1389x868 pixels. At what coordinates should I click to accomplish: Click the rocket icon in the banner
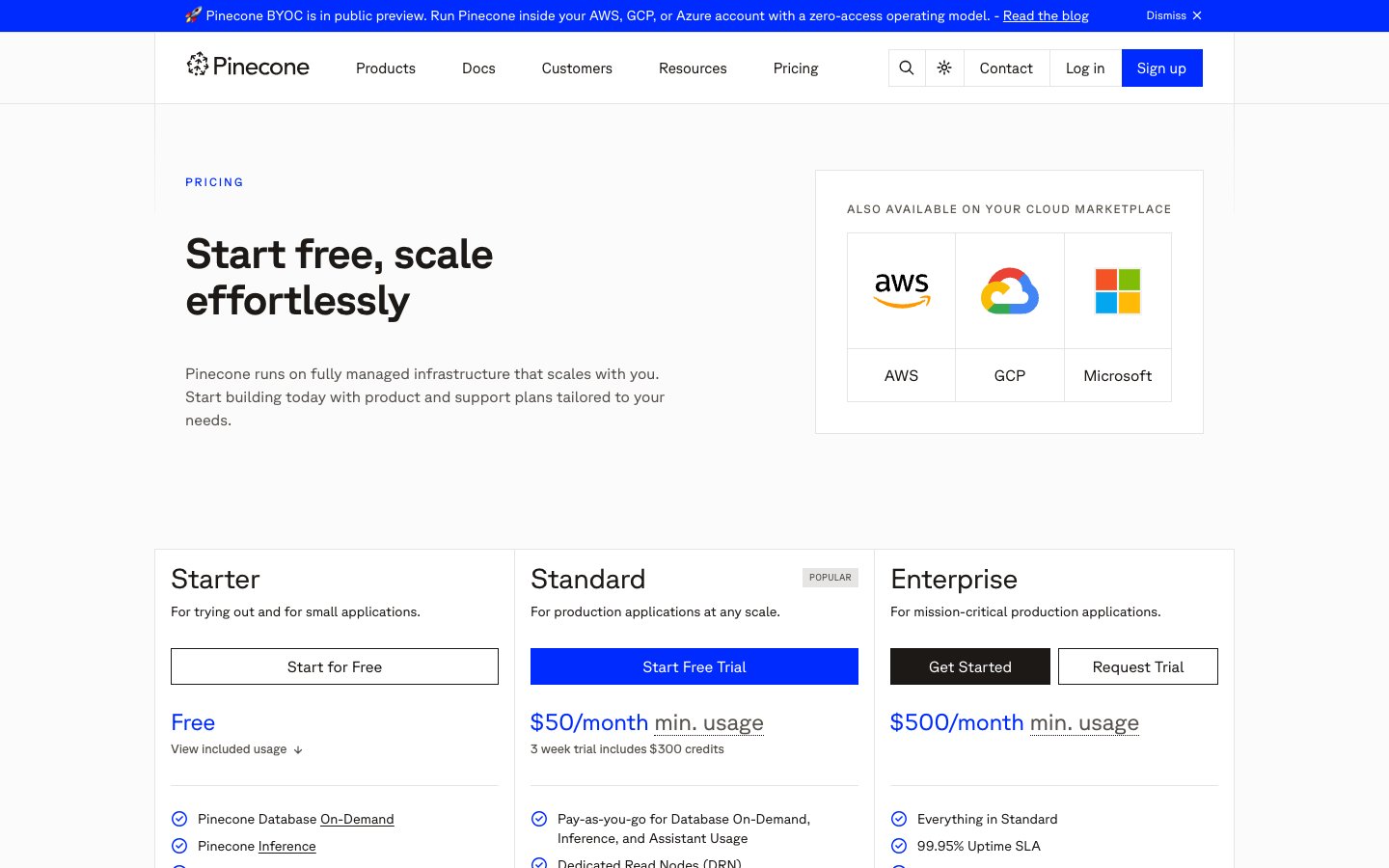[x=192, y=15]
